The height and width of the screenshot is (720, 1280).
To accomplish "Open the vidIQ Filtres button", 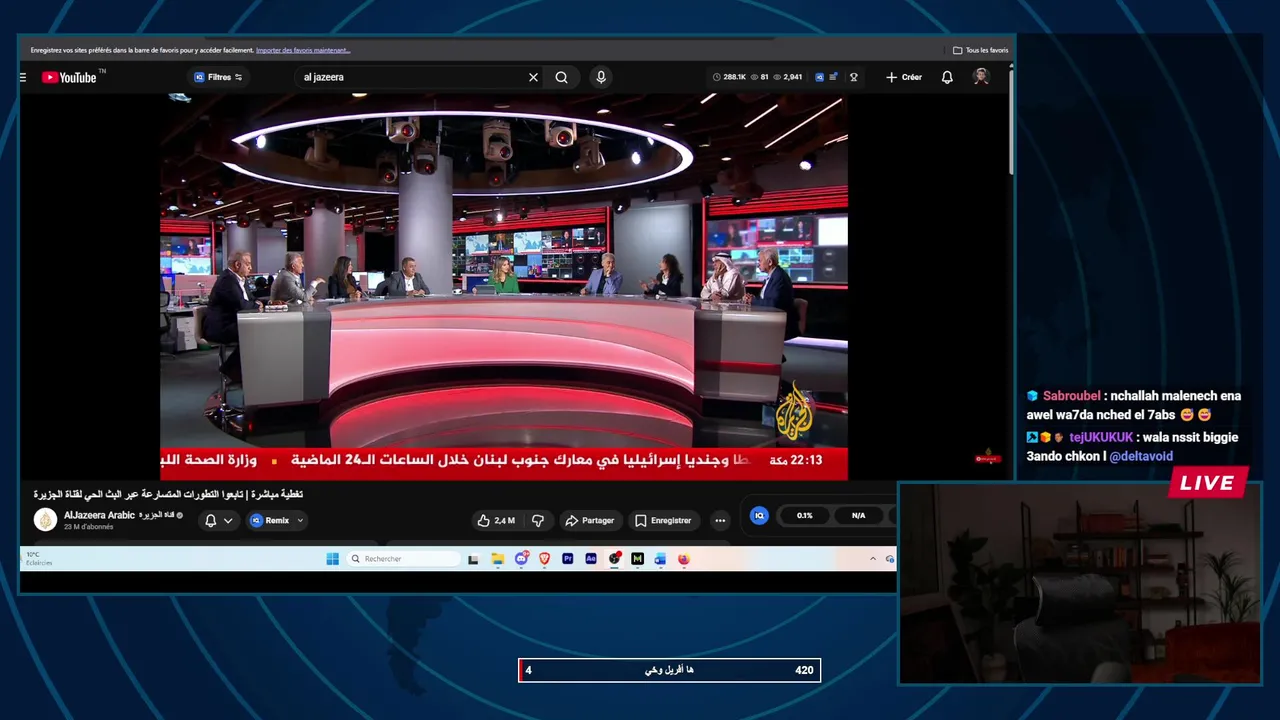I will (218, 77).
